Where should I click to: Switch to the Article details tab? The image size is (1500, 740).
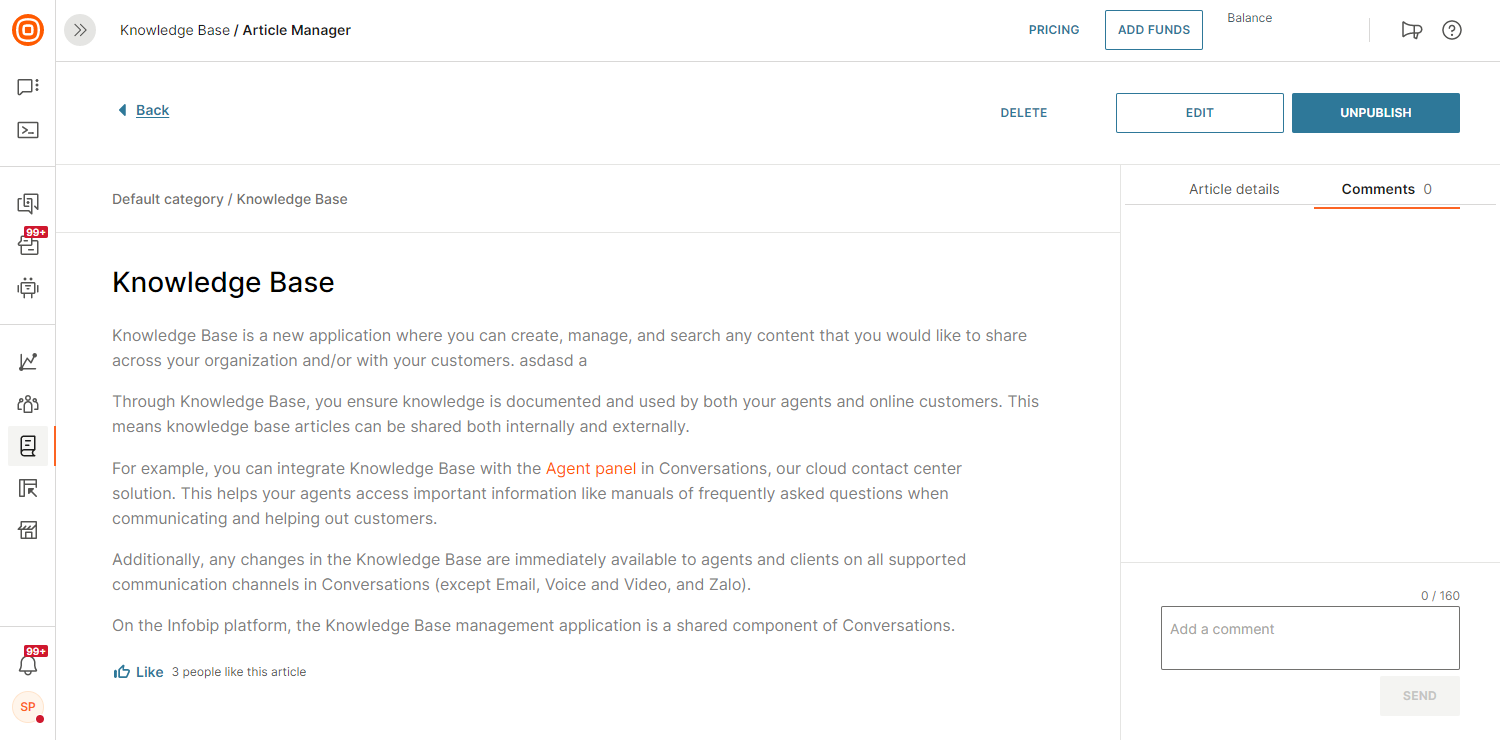(x=1234, y=189)
